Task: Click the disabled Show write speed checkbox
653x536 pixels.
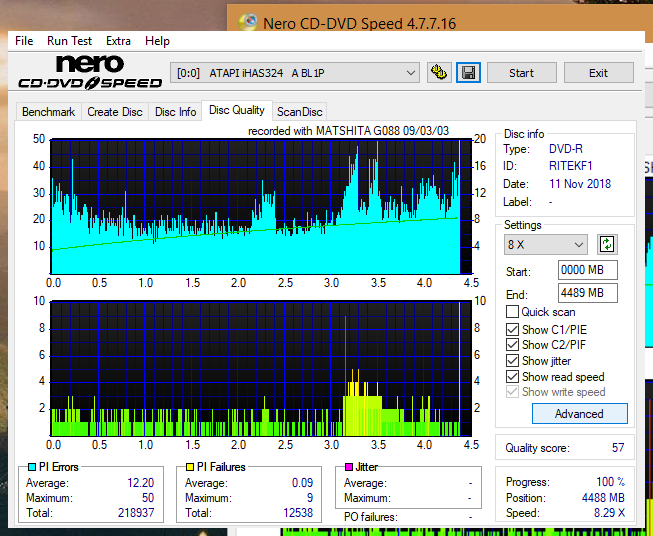Action: click(512, 392)
